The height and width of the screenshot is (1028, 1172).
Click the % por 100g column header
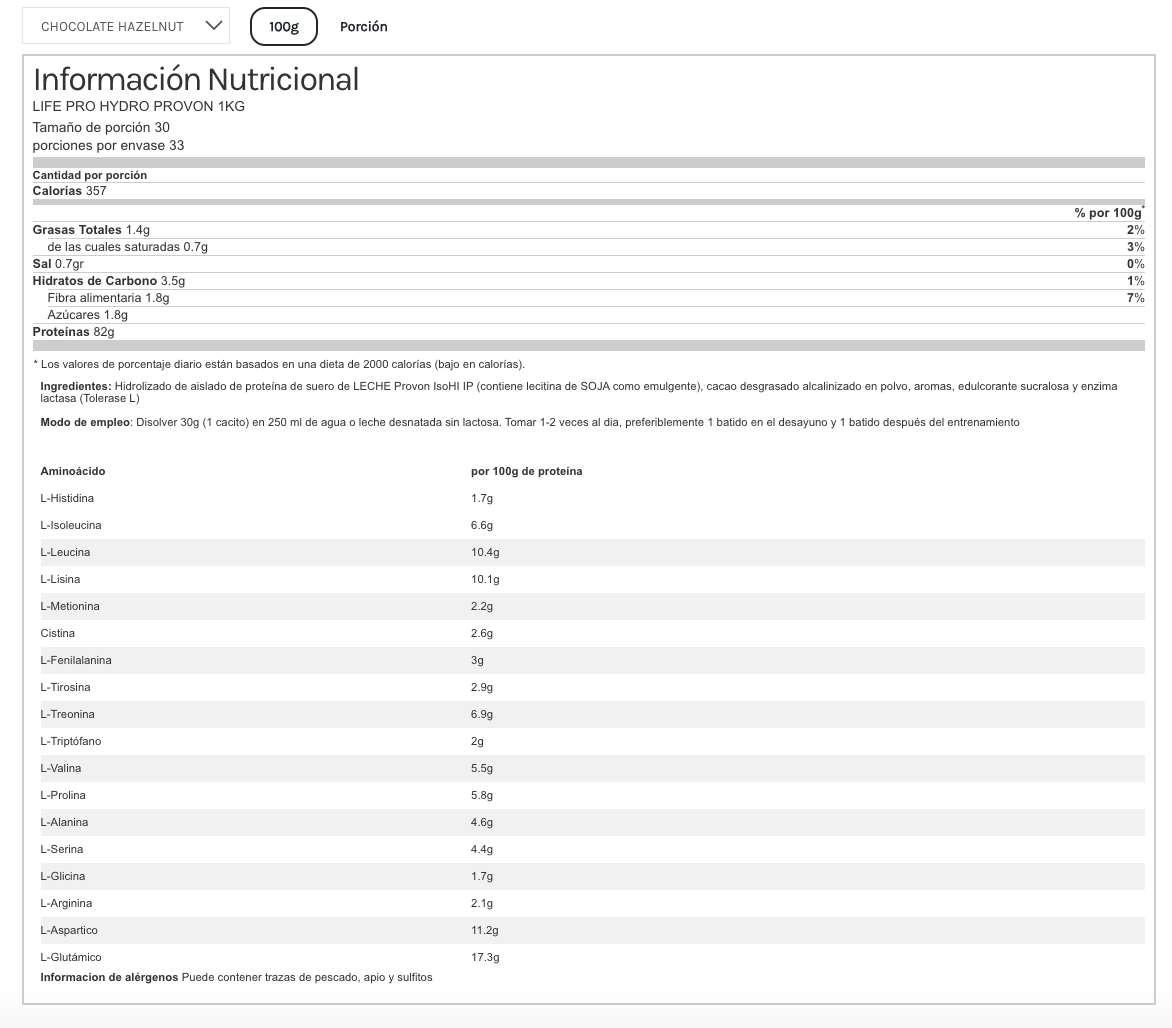point(1108,213)
